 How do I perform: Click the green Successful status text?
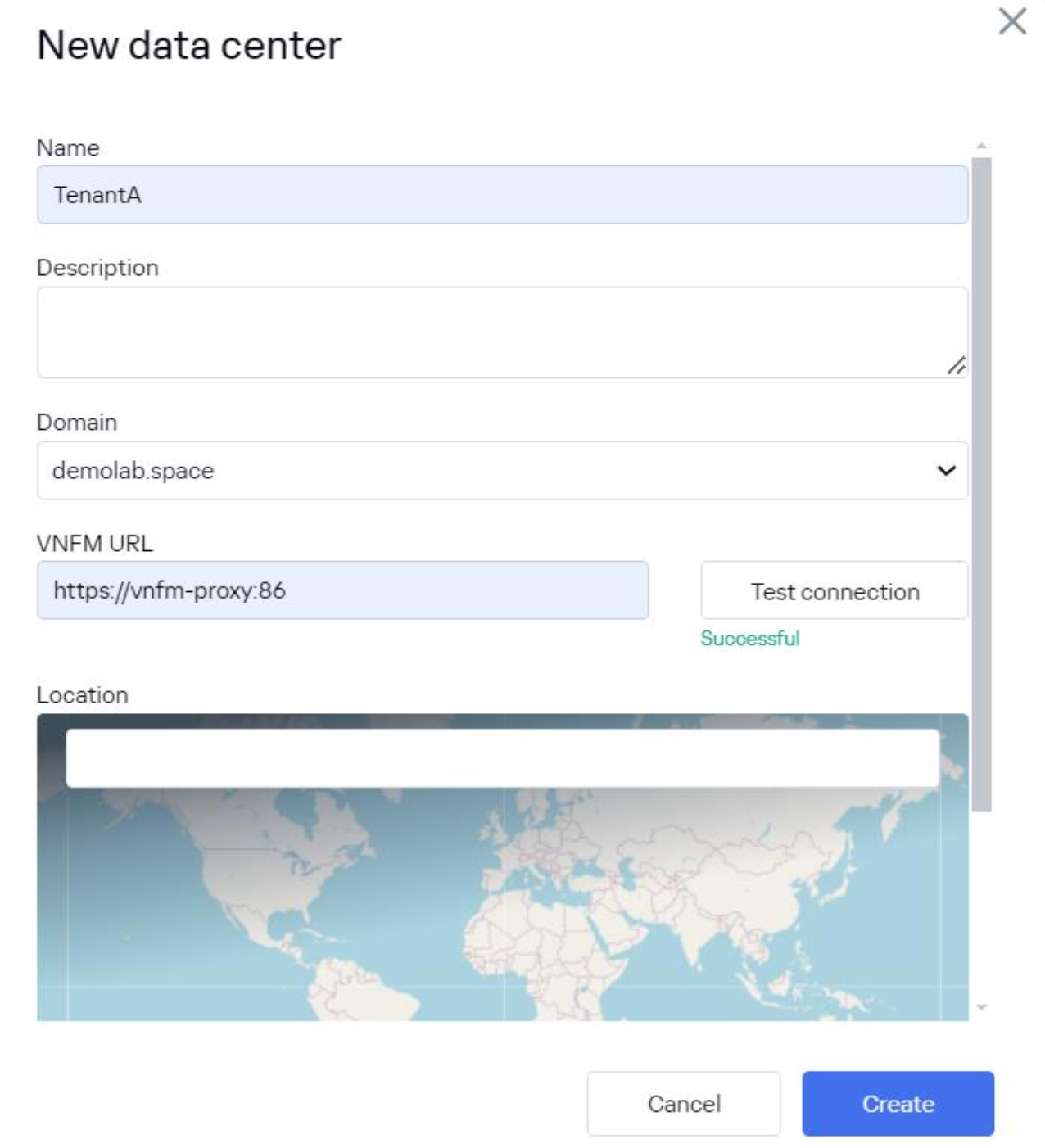(x=749, y=639)
